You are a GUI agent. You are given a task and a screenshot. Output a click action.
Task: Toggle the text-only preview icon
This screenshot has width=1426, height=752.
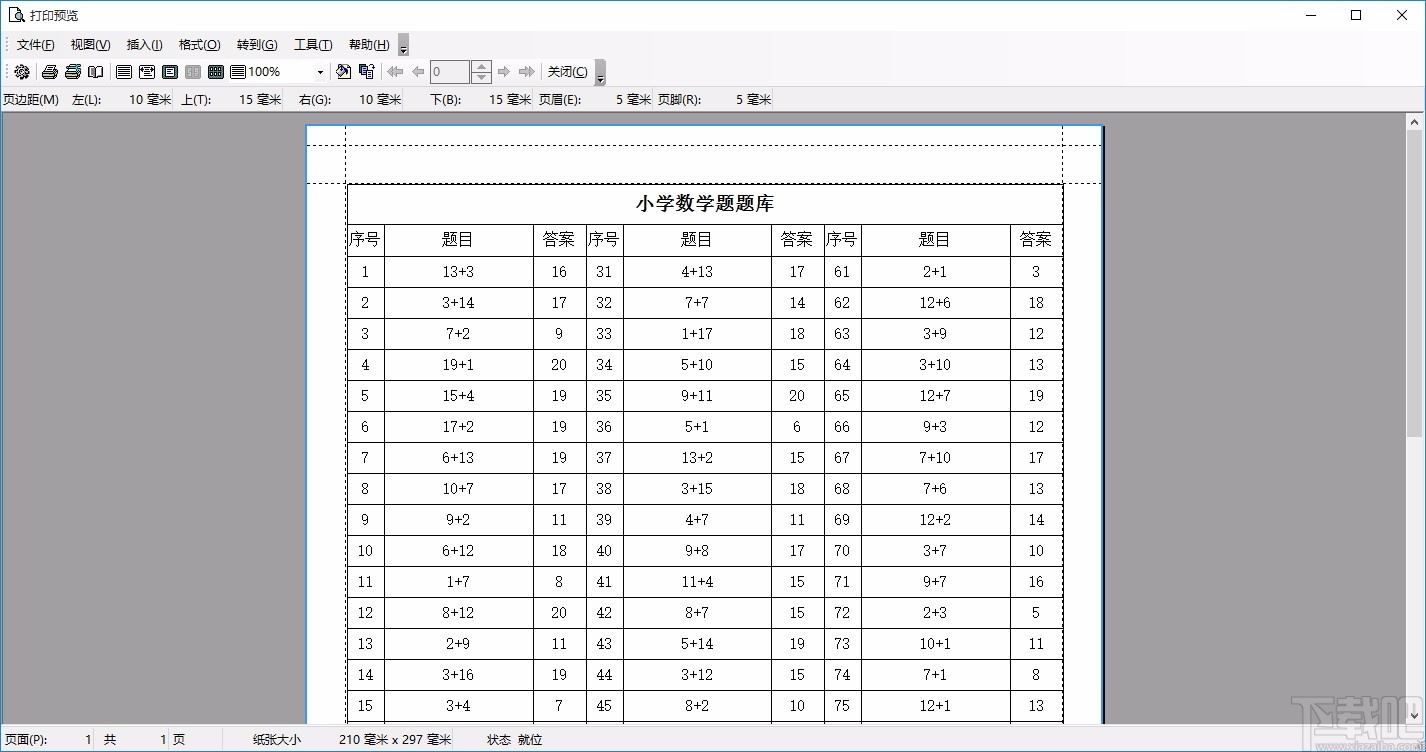click(x=236, y=72)
